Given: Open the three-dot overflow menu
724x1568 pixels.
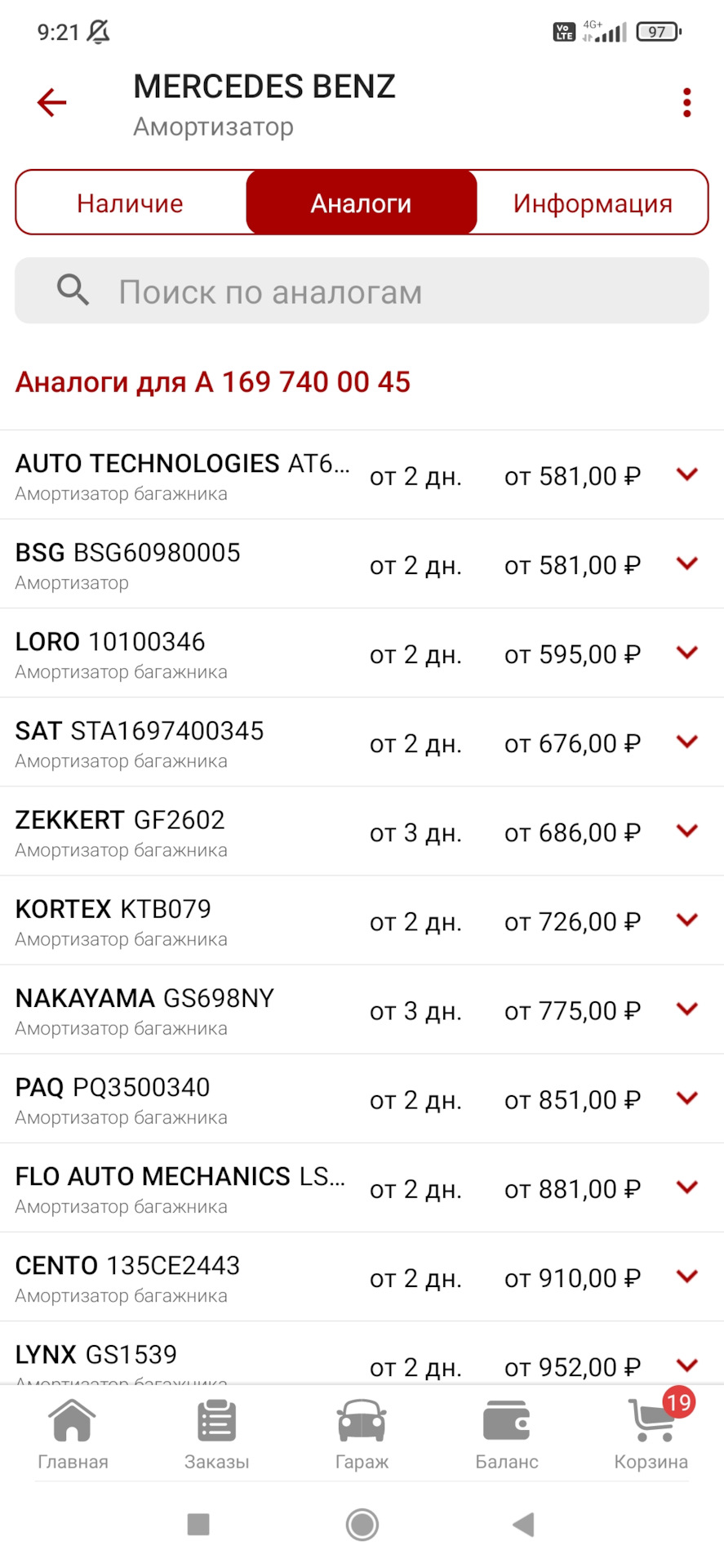Looking at the screenshot, I should coord(686,103).
